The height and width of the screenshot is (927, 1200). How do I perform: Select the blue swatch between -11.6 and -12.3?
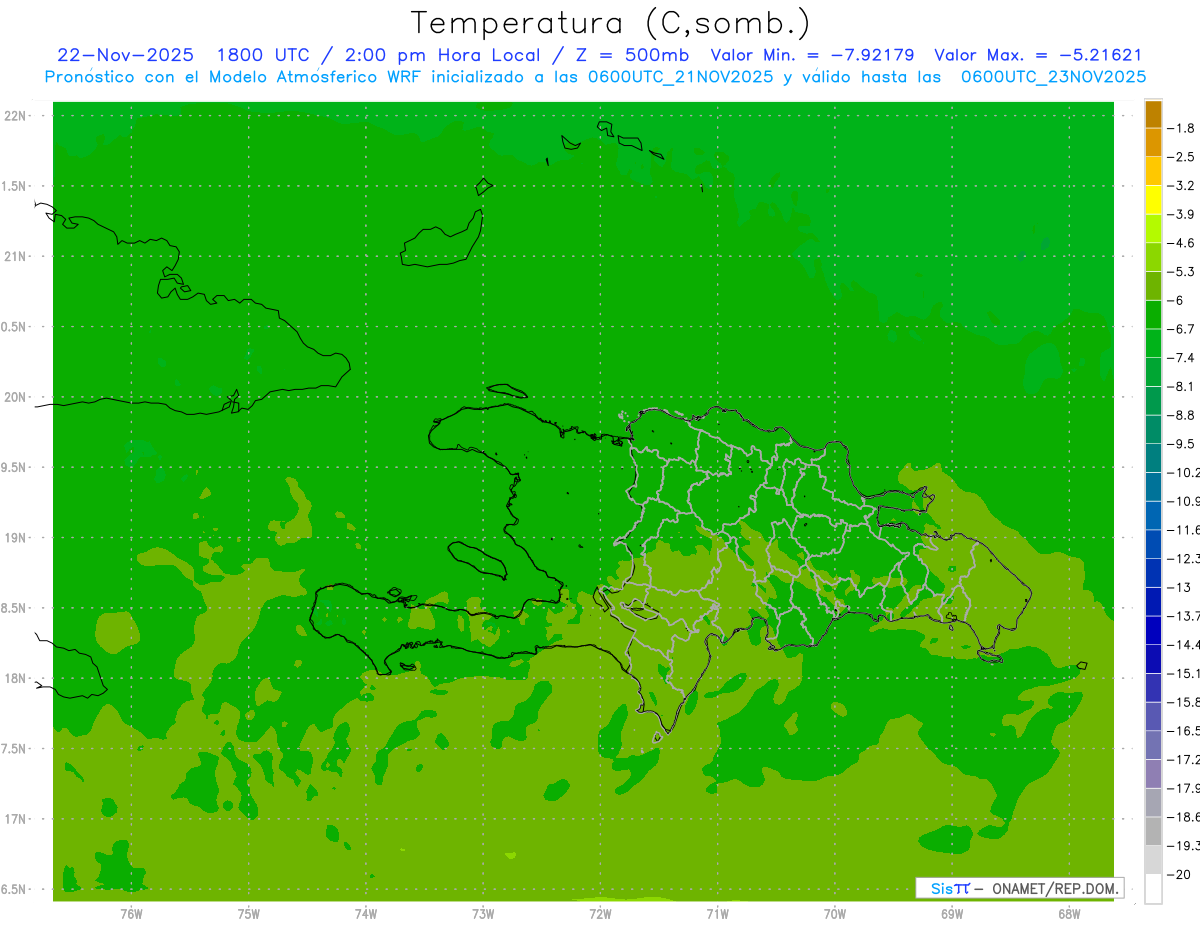1153,544
